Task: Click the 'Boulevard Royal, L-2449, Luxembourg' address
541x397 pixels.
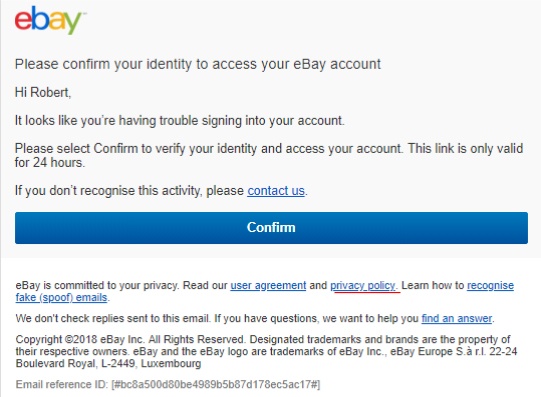Action: [108, 364]
